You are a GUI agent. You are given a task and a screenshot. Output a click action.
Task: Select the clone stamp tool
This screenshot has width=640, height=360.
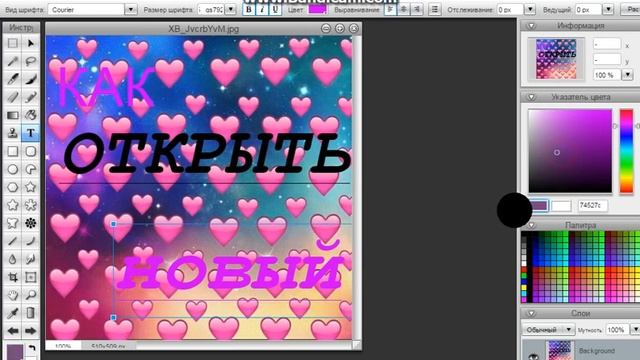pos(13,133)
